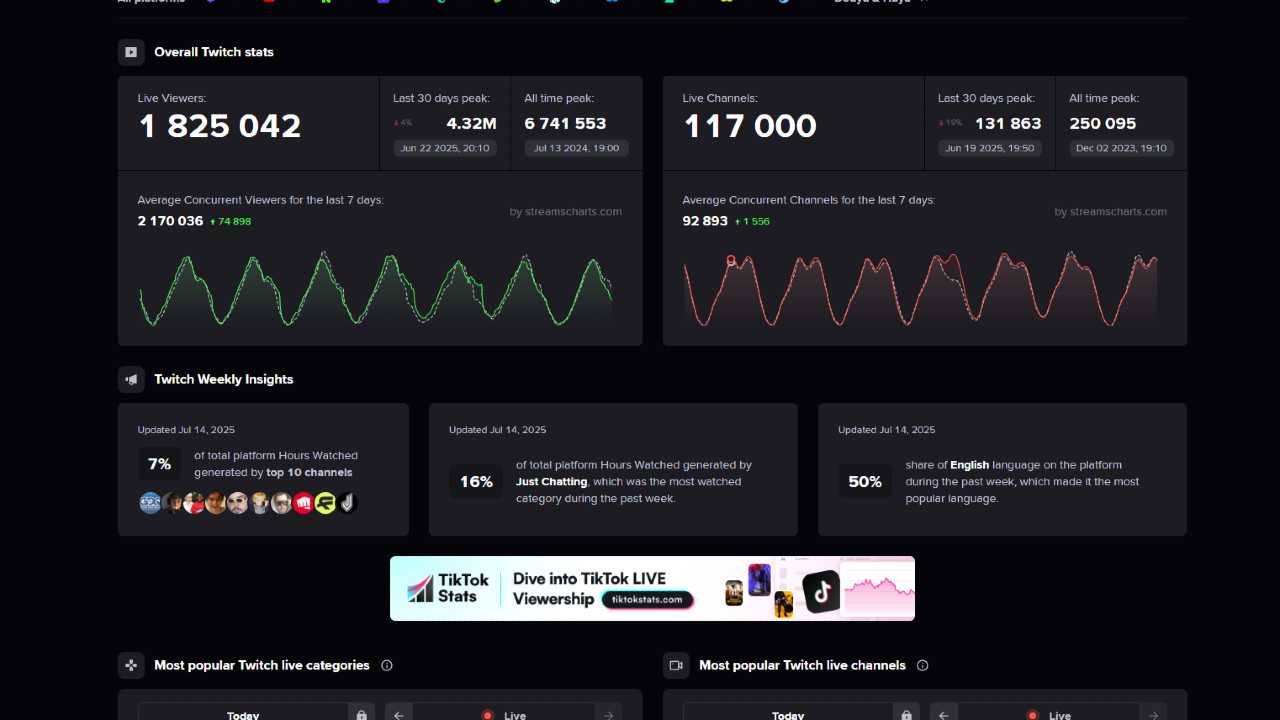Viewport: 1280px width, 720px height.
Task: Click the green +74 898 change indicator
Action: pos(231,221)
